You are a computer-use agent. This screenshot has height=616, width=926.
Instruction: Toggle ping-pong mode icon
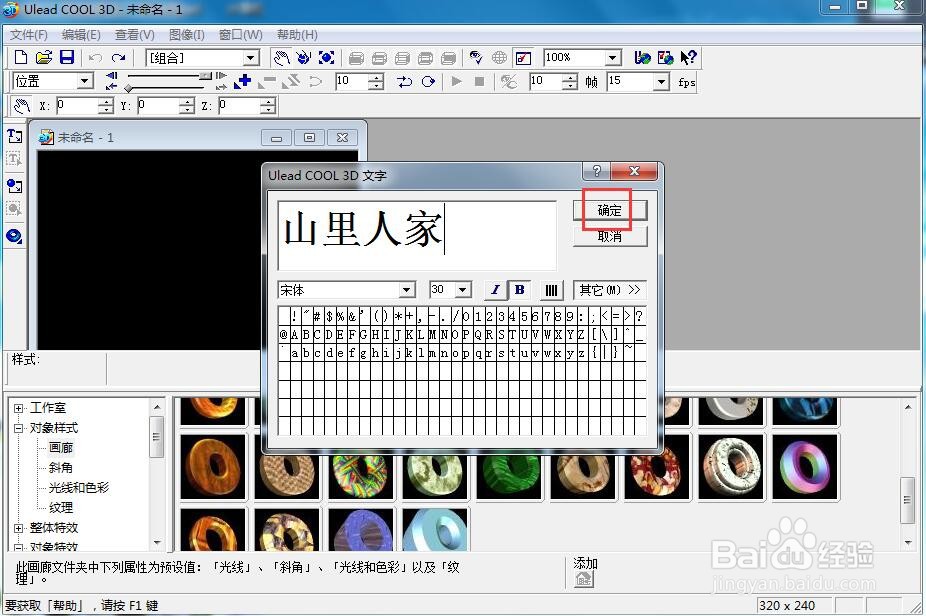405,82
